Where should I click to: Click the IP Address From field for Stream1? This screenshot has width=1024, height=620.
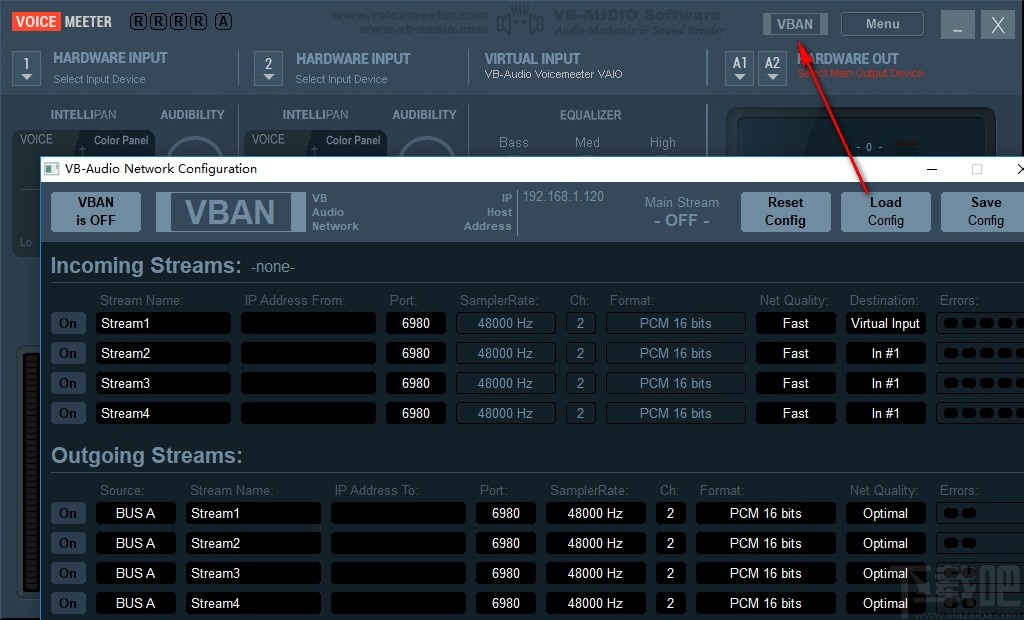coord(308,323)
